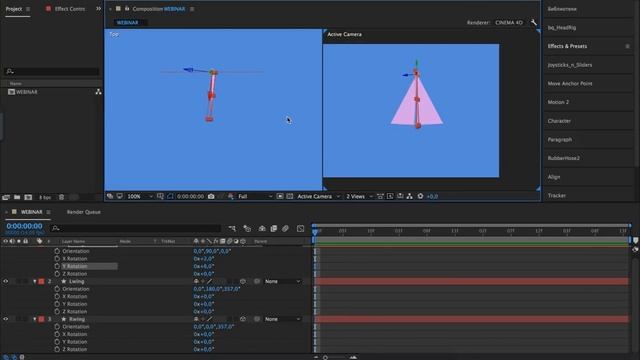Open Tracker panel

(x=557, y=196)
